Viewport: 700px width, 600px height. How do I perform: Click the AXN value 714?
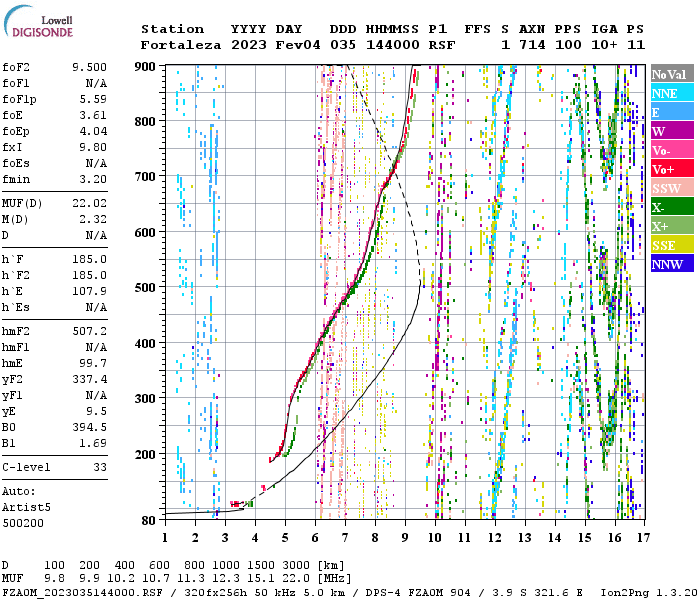pyautogui.click(x=532, y=45)
